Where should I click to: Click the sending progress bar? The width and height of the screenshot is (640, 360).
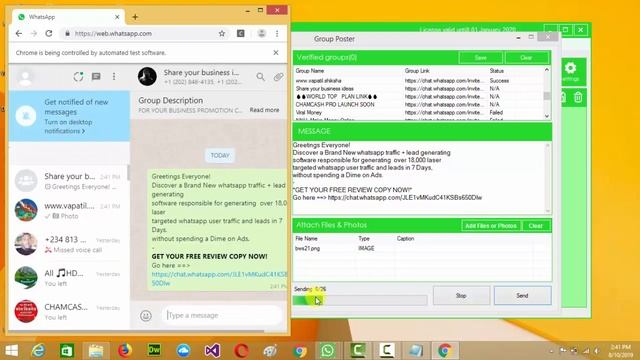[360, 300]
